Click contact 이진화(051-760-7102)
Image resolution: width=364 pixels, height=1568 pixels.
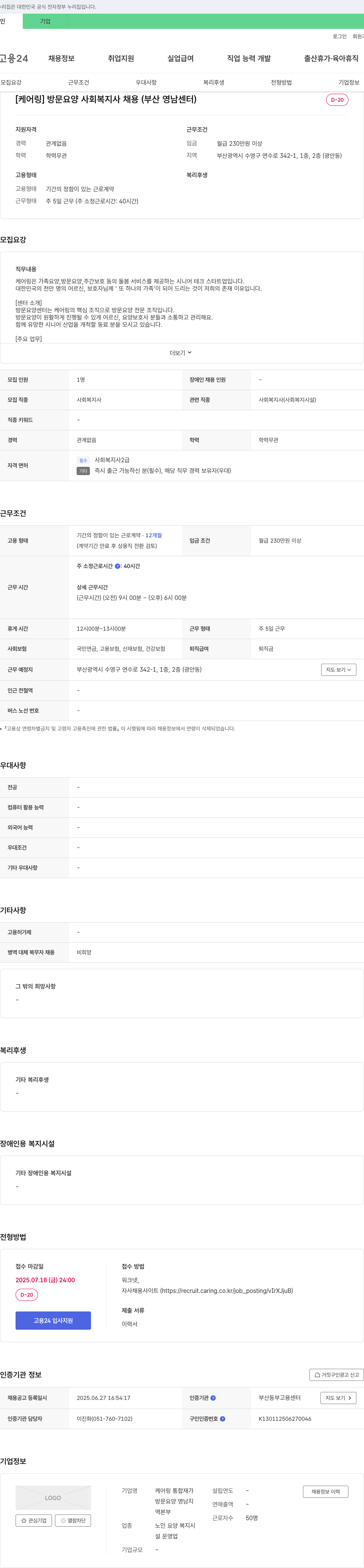pyautogui.click(x=105, y=1419)
